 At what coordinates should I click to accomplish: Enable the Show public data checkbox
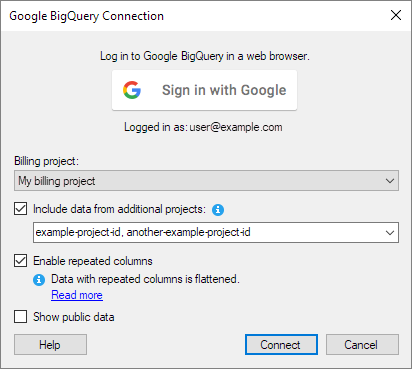click(21, 316)
